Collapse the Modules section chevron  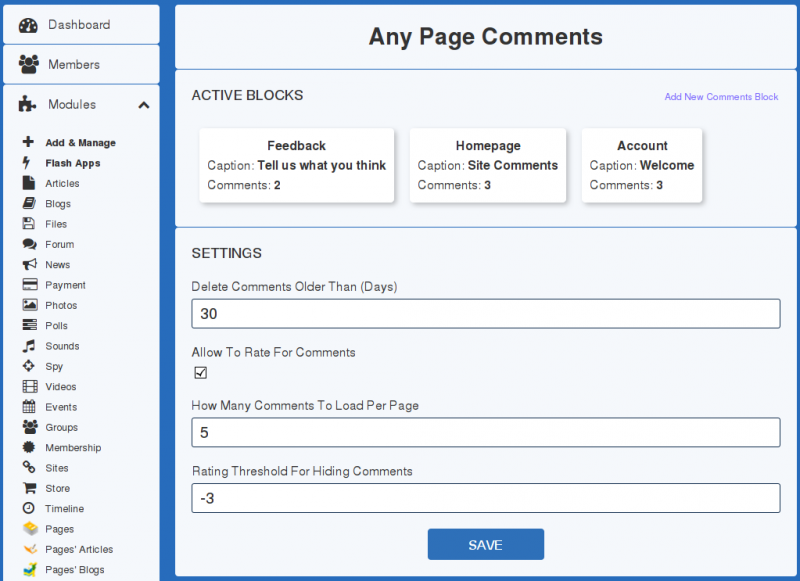(144, 105)
